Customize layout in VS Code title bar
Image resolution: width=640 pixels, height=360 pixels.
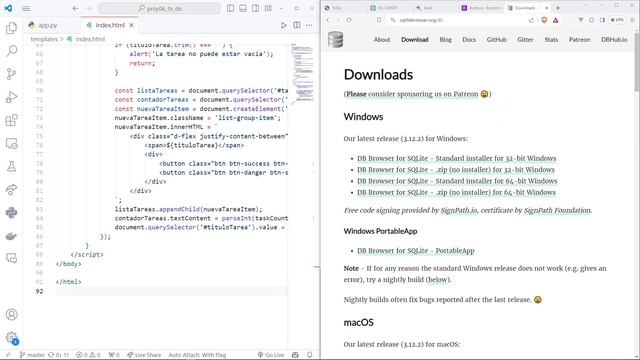coord(268,8)
